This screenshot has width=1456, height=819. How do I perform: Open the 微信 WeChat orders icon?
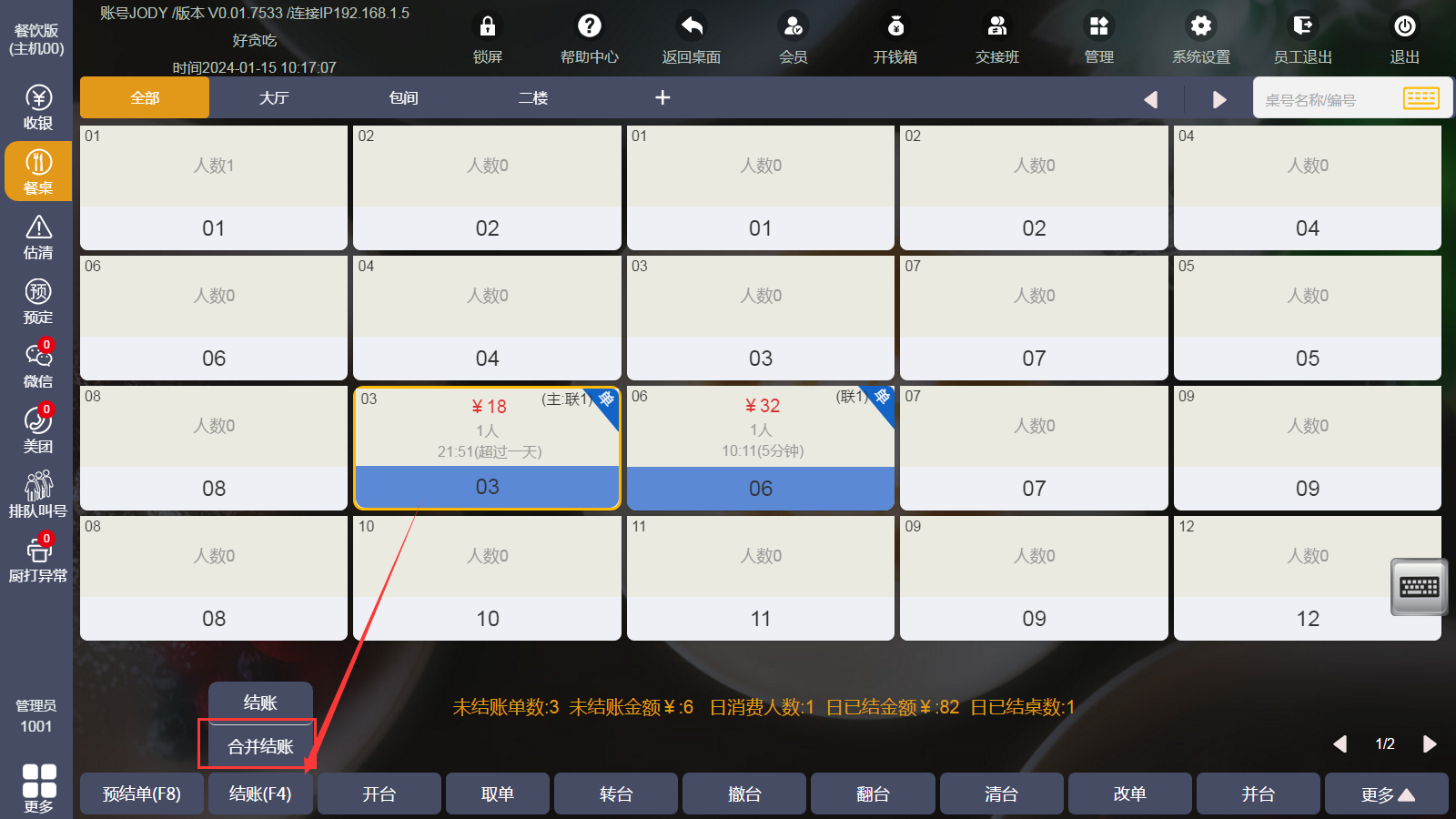point(37,366)
